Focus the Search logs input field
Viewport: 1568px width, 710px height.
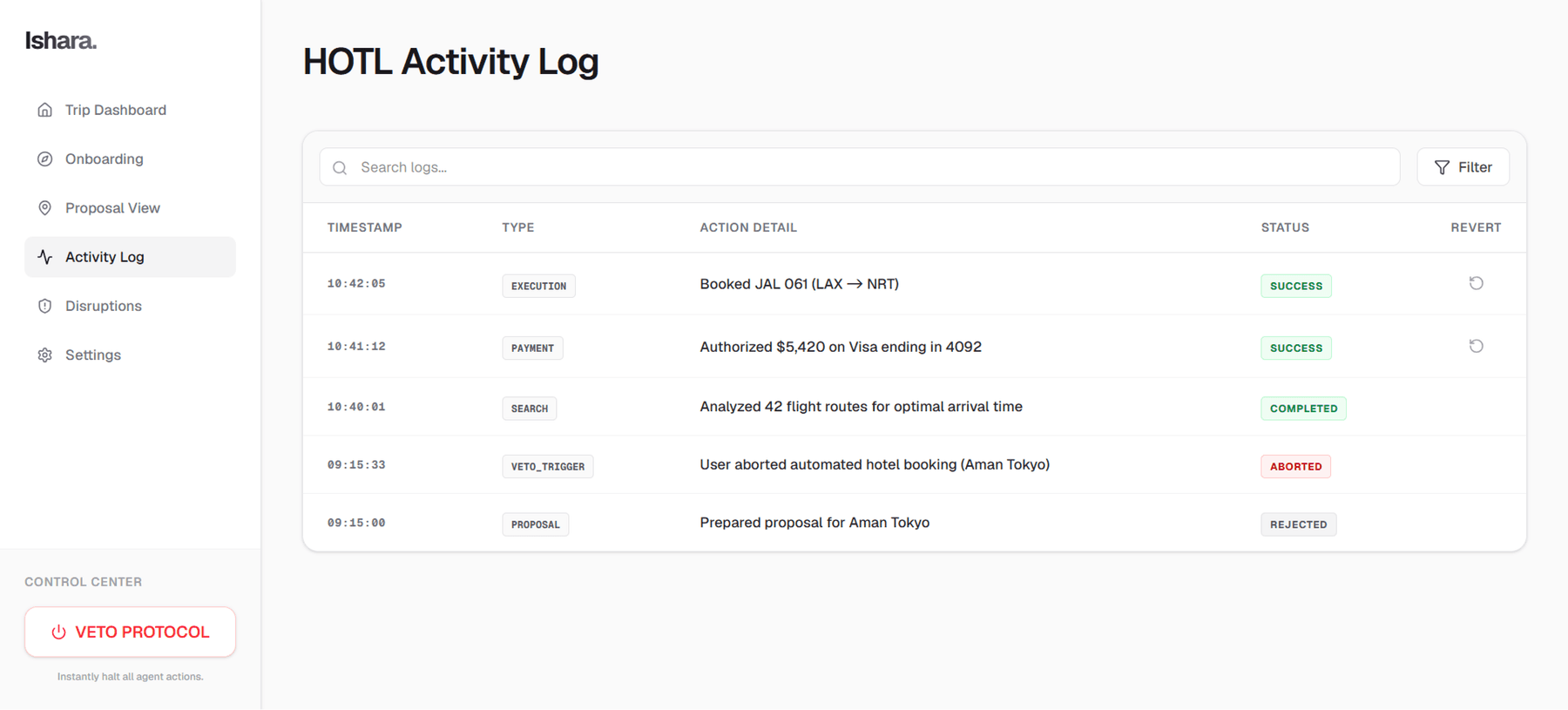(x=860, y=167)
